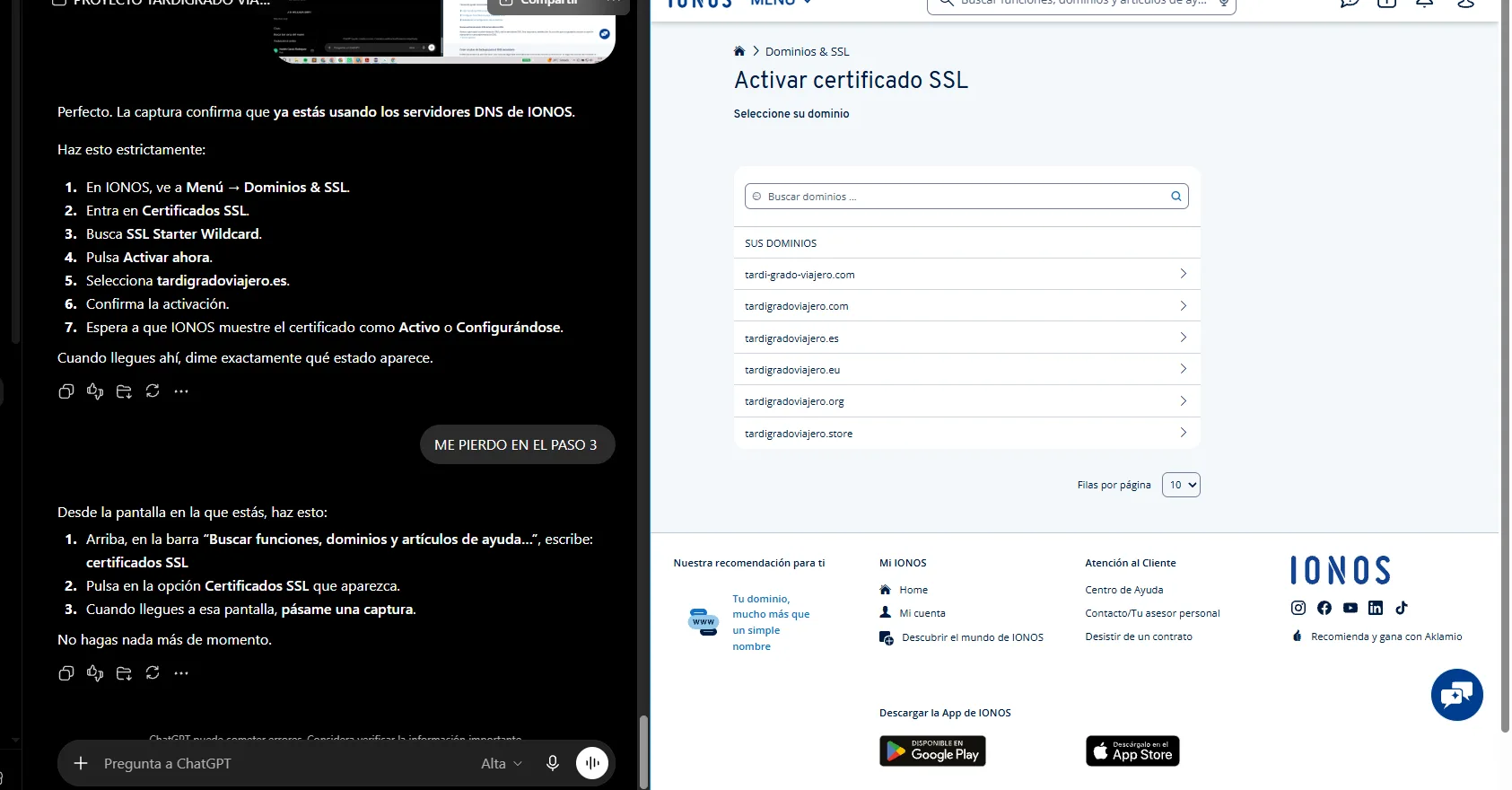This screenshot has width=1512, height=790.
Task: Open IONOS YouTube channel
Action: pos(1350,608)
